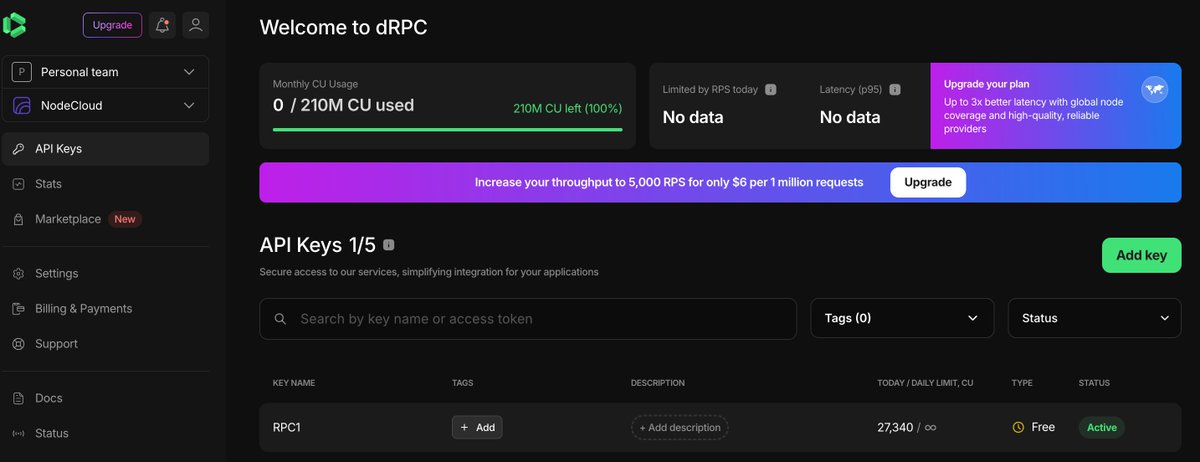Click the green Add key button
The height and width of the screenshot is (462, 1200).
(1141, 255)
